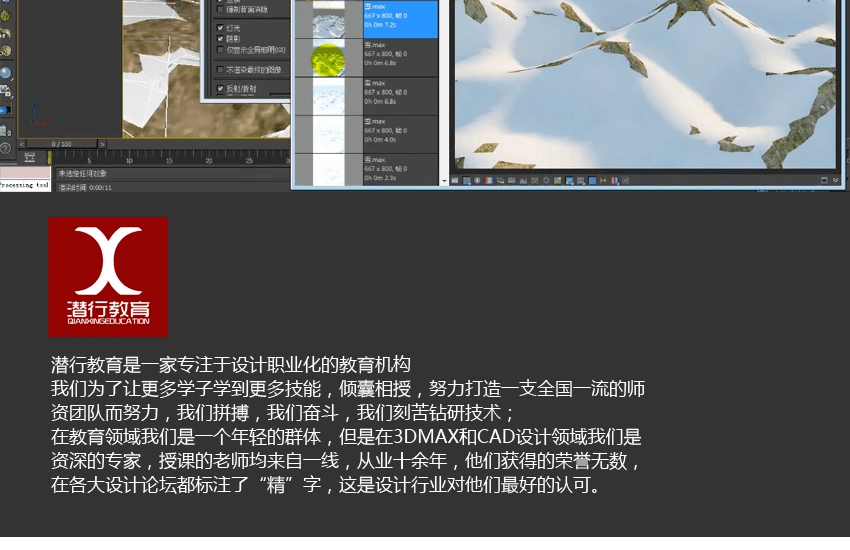This screenshot has width=850, height=550.
Task: Click the line 潜行教育是一家专注于设计职业化的教育机构
Action: click(231, 364)
